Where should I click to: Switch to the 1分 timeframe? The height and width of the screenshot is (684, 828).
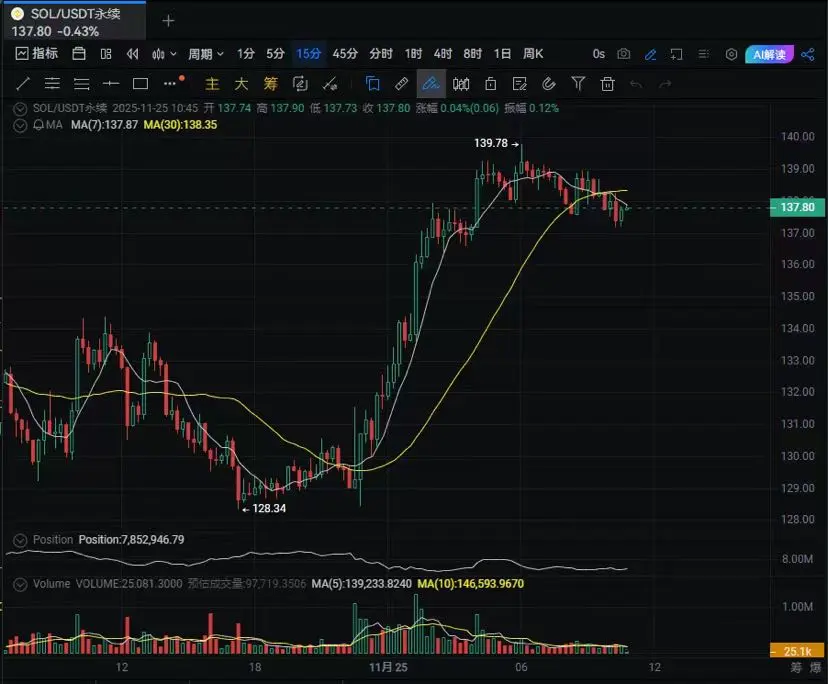click(x=246, y=54)
